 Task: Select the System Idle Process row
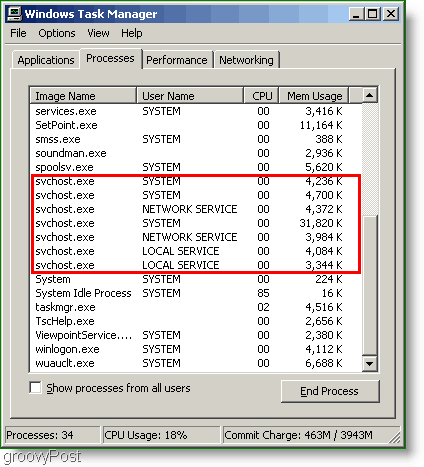(x=196, y=293)
